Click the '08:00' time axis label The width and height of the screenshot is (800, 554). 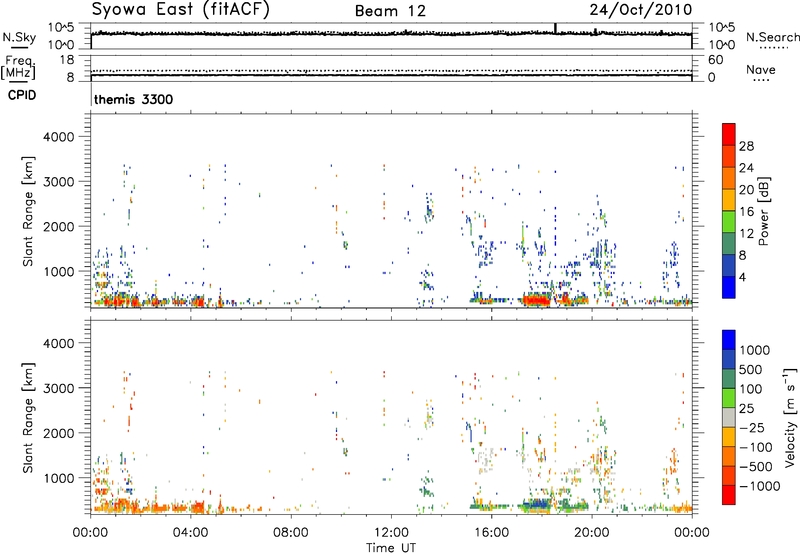pos(290,533)
